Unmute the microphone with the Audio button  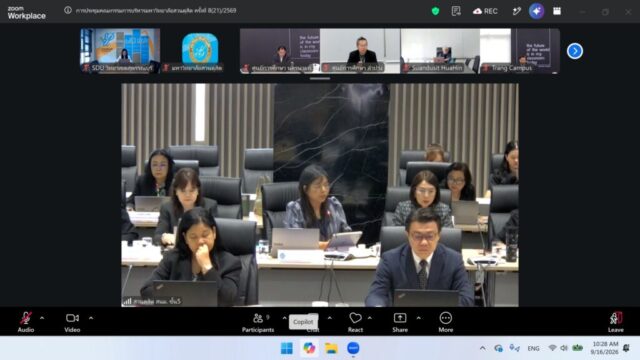pos(26,322)
